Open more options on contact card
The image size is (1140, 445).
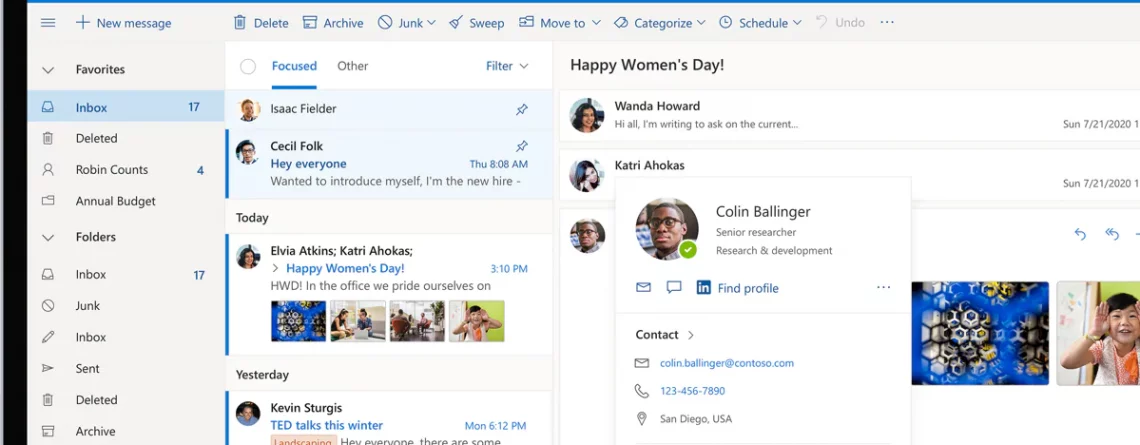point(883,287)
